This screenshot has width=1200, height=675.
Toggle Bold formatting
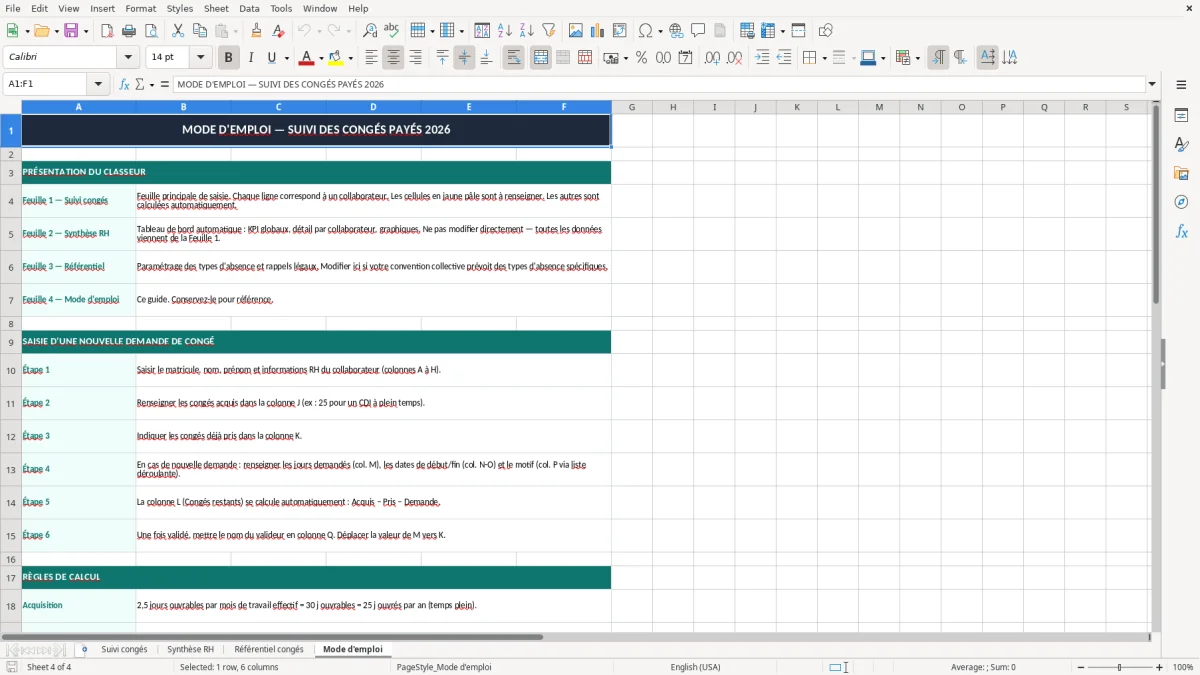pos(228,58)
